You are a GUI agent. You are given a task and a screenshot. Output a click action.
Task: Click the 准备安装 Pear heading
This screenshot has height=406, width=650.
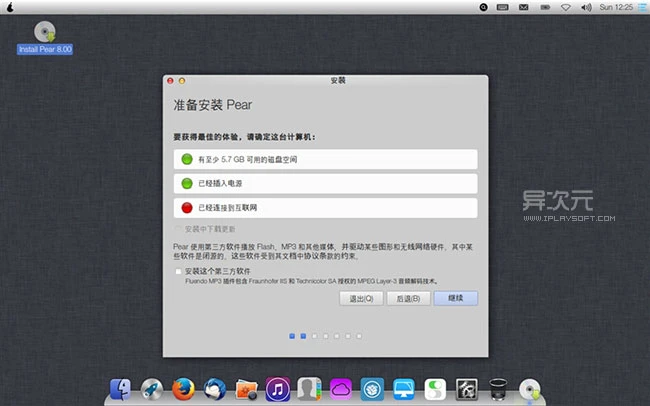213,105
